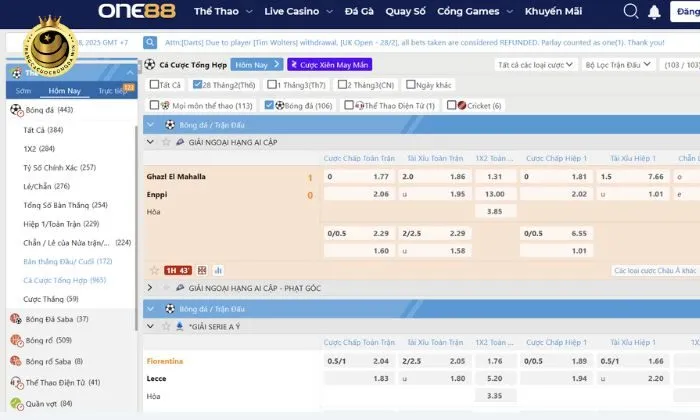Favorite the Giải Serie A Ý league star

[x=166, y=326]
